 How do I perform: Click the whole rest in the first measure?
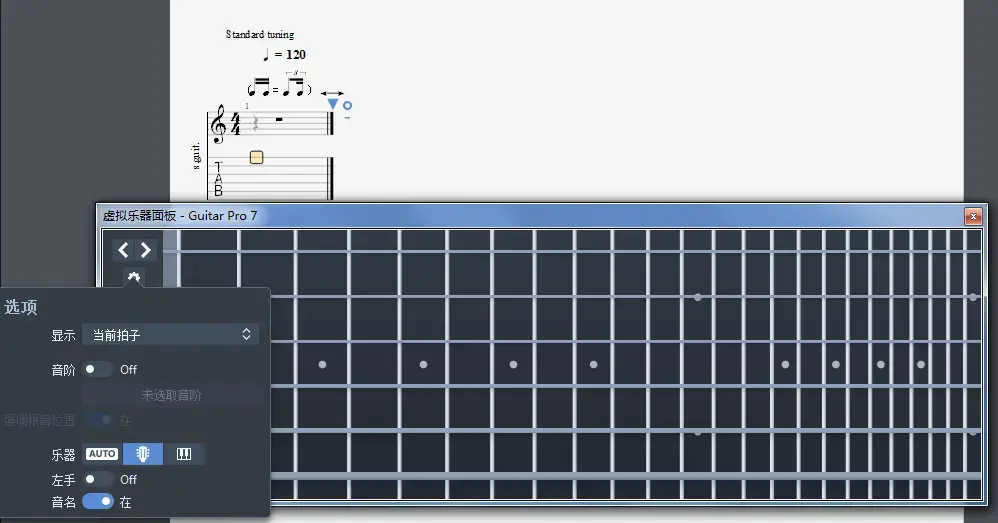point(279,119)
